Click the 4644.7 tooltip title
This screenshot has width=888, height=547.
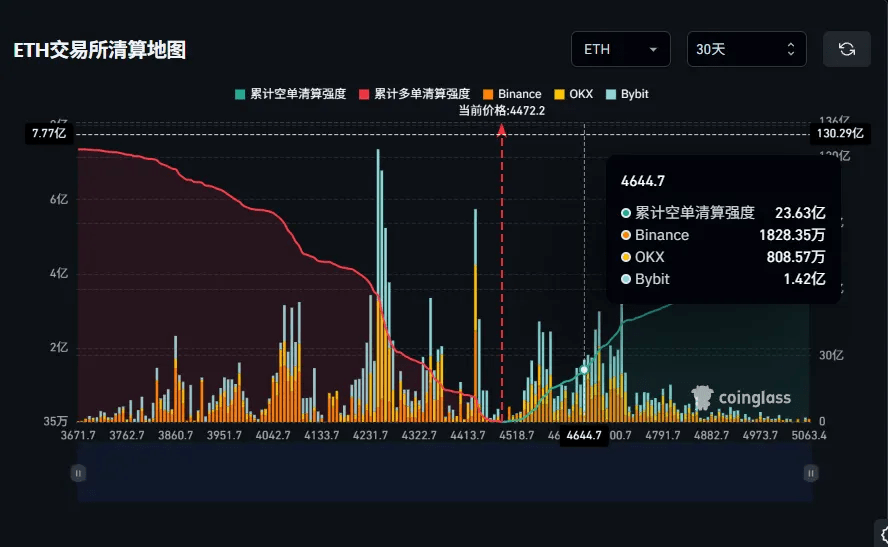[x=643, y=181]
